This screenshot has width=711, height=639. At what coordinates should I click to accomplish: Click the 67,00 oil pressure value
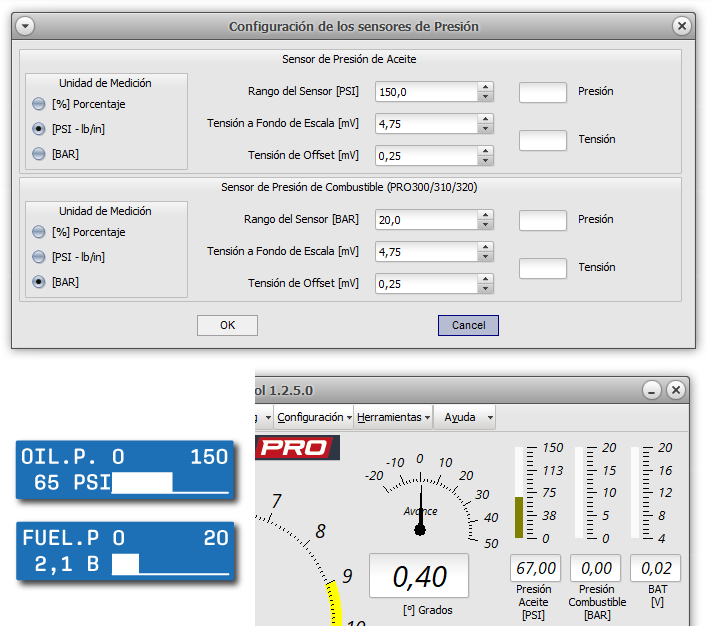pos(536,568)
